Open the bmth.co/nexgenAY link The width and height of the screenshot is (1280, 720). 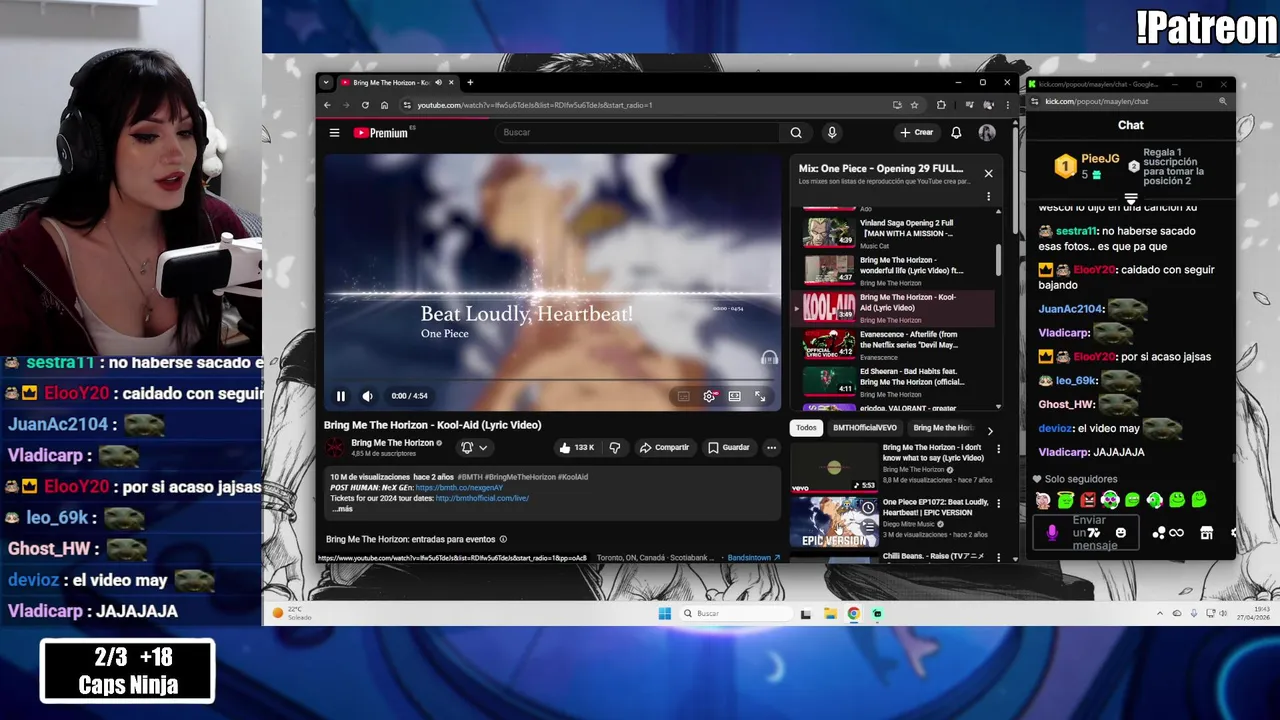click(x=459, y=487)
